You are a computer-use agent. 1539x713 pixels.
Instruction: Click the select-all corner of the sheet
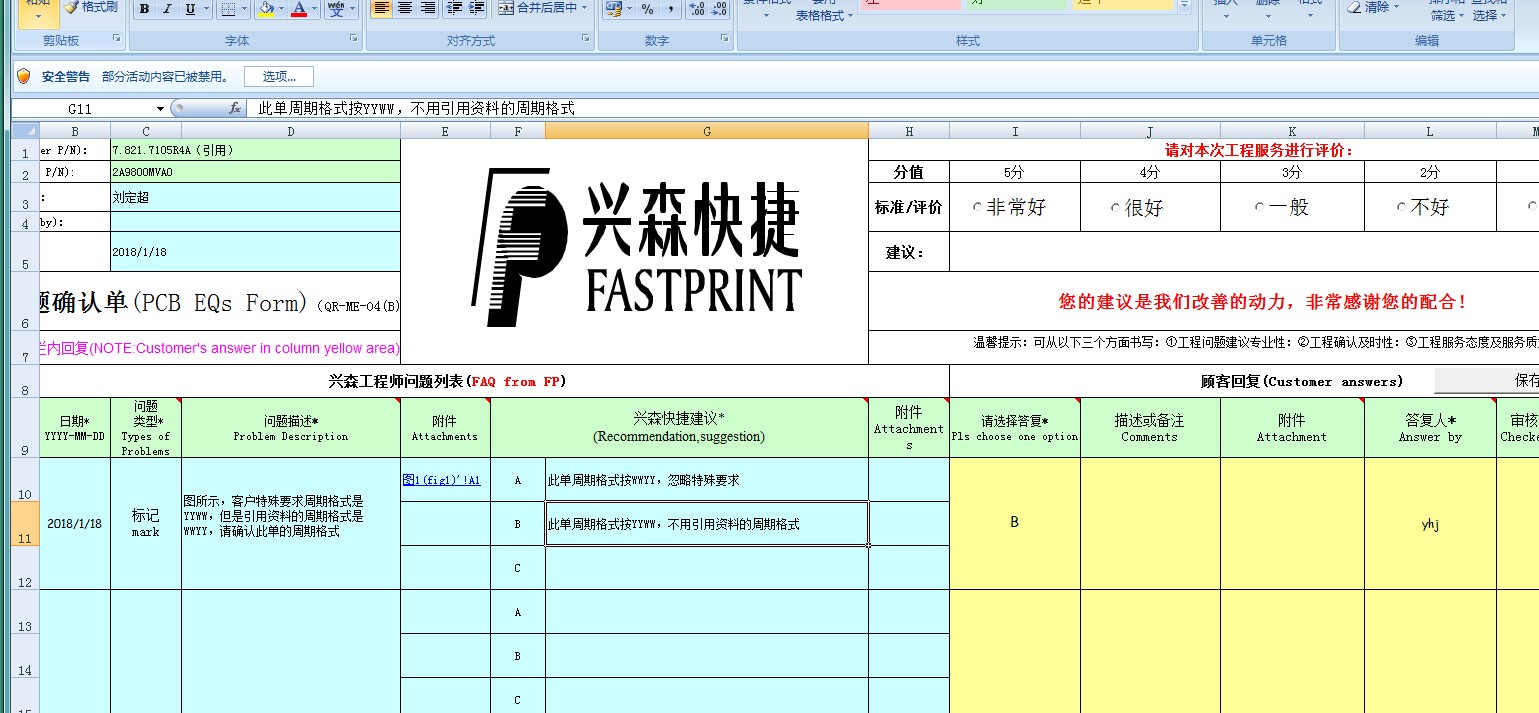coord(26,131)
